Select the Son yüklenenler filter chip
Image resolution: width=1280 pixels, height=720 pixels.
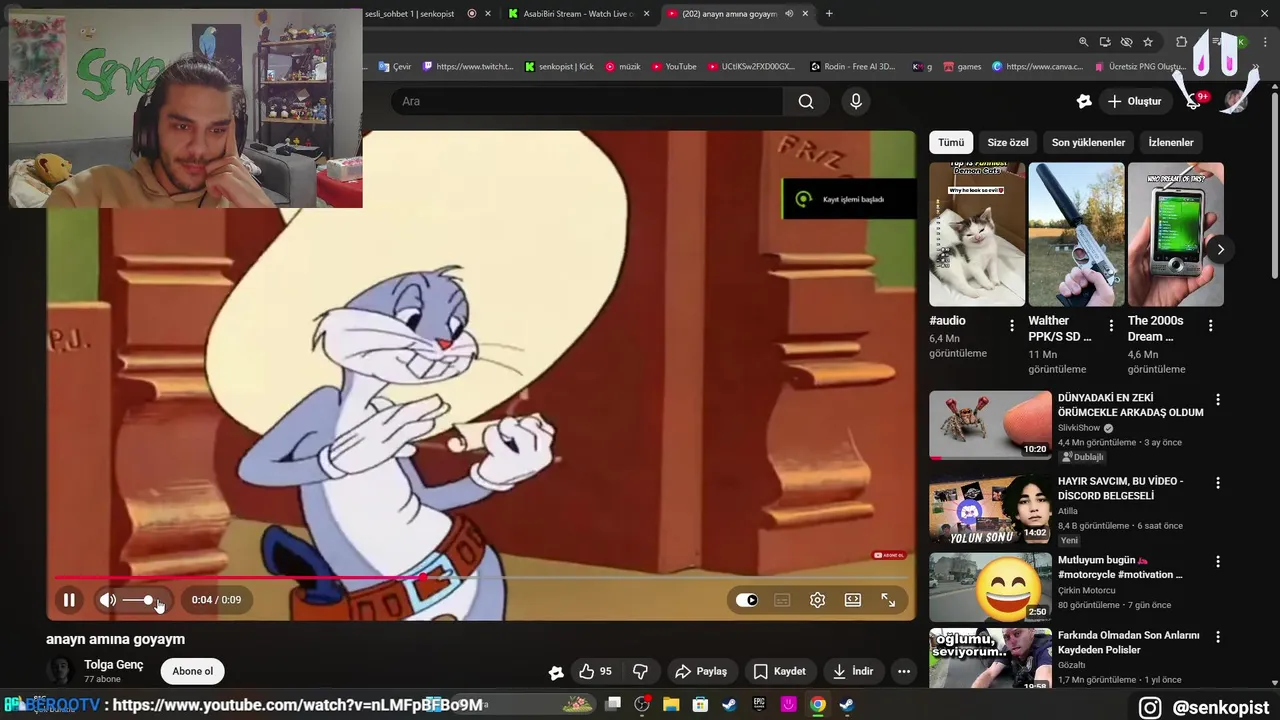click(1088, 142)
